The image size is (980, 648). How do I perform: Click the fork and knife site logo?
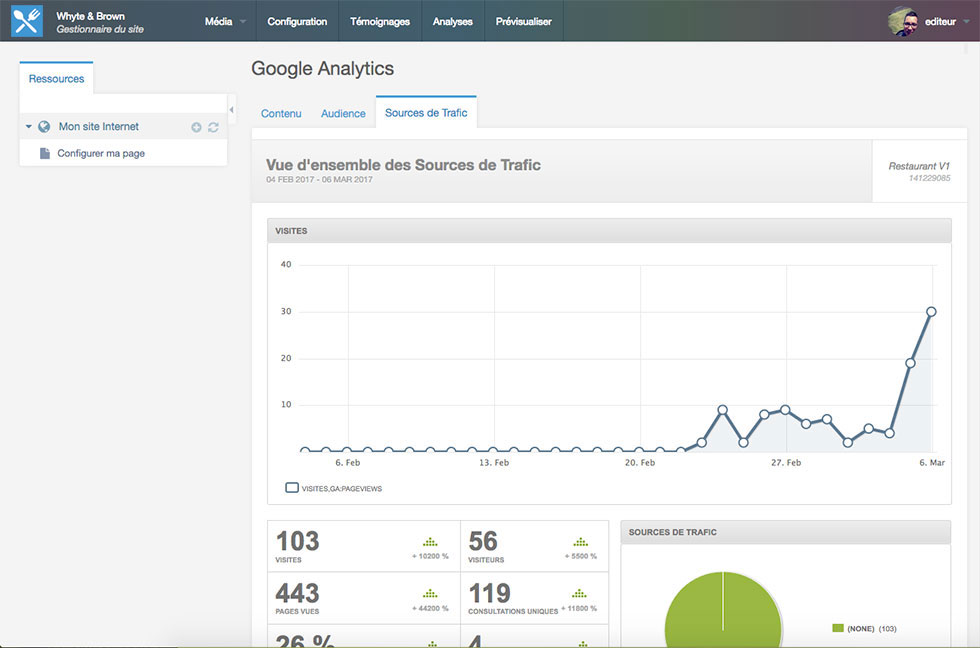tap(27, 21)
